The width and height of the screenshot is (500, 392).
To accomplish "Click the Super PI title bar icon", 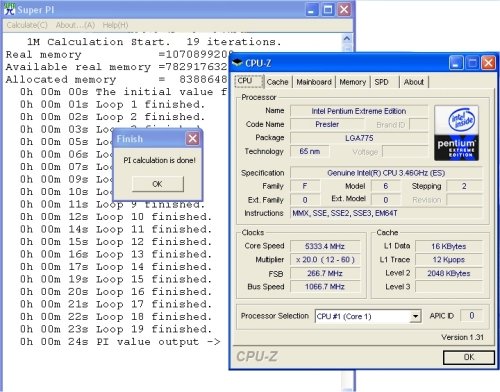I will pyautogui.click(x=10, y=9).
